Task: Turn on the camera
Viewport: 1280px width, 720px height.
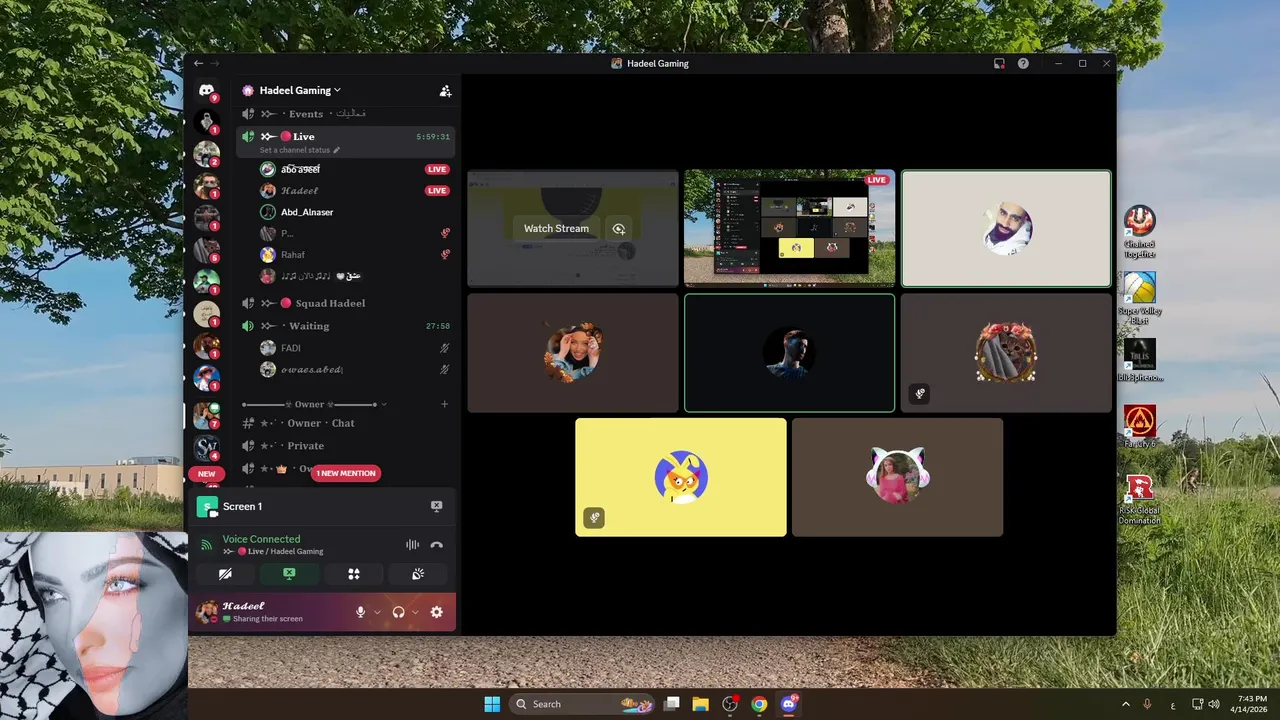Action: pos(225,574)
